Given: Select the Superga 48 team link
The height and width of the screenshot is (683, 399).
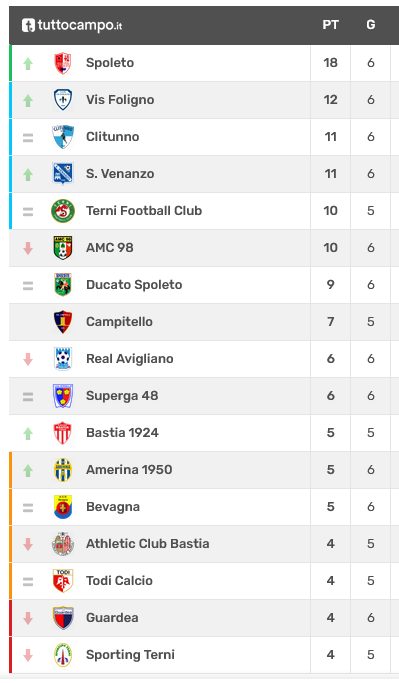Looking at the screenshot, I should pyautogui.click(x=122, y=396).
